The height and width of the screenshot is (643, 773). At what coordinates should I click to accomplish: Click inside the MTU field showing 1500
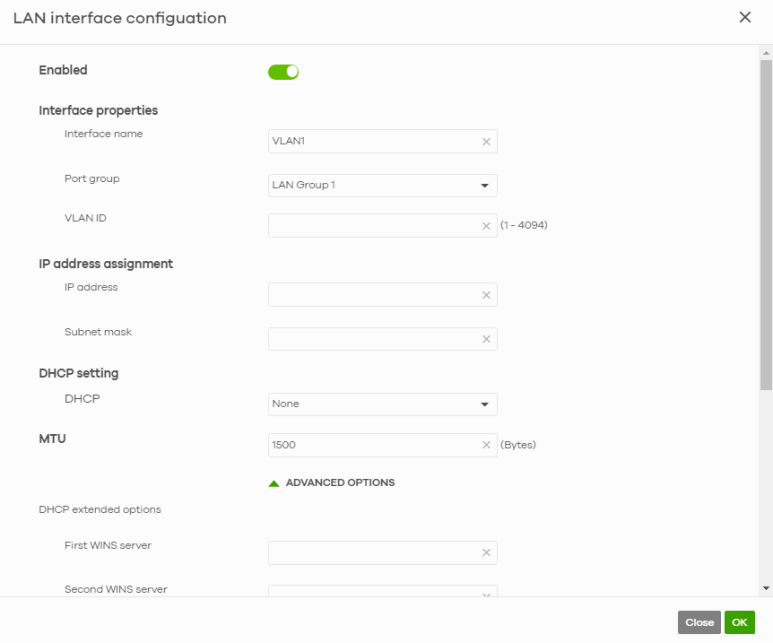point(372,445)
